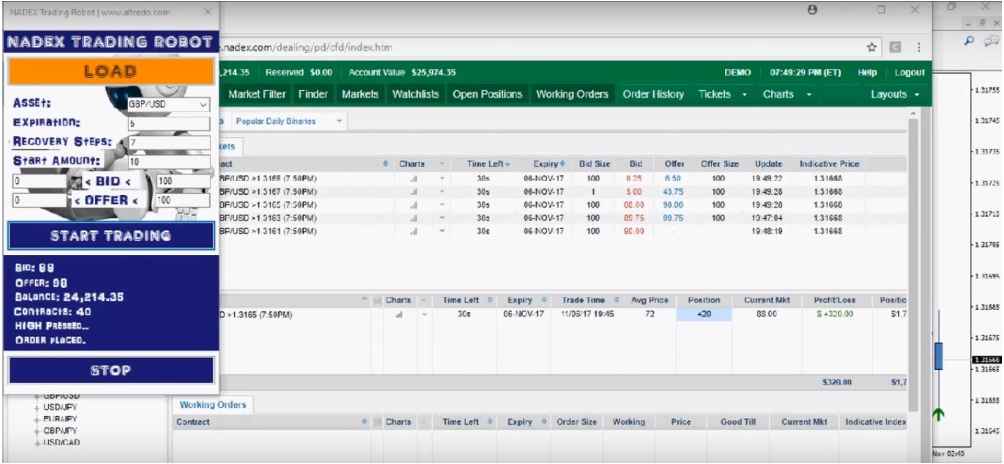Click the START TRADING button

111,236
